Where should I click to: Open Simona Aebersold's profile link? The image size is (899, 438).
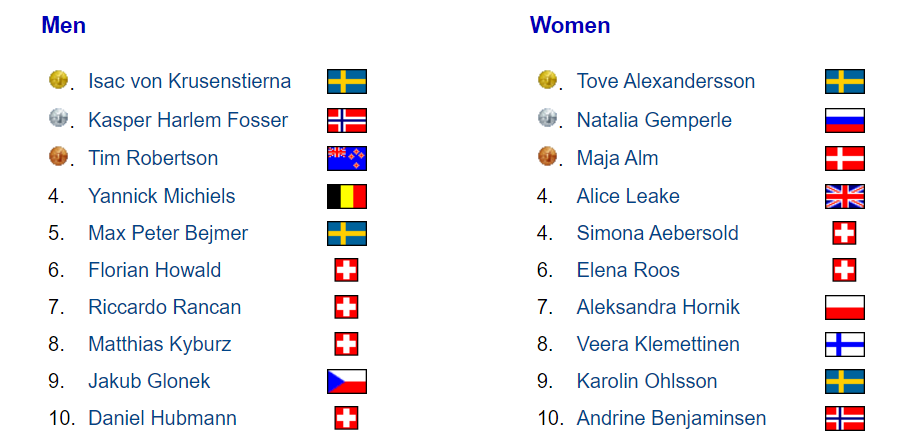pos(658,233)
